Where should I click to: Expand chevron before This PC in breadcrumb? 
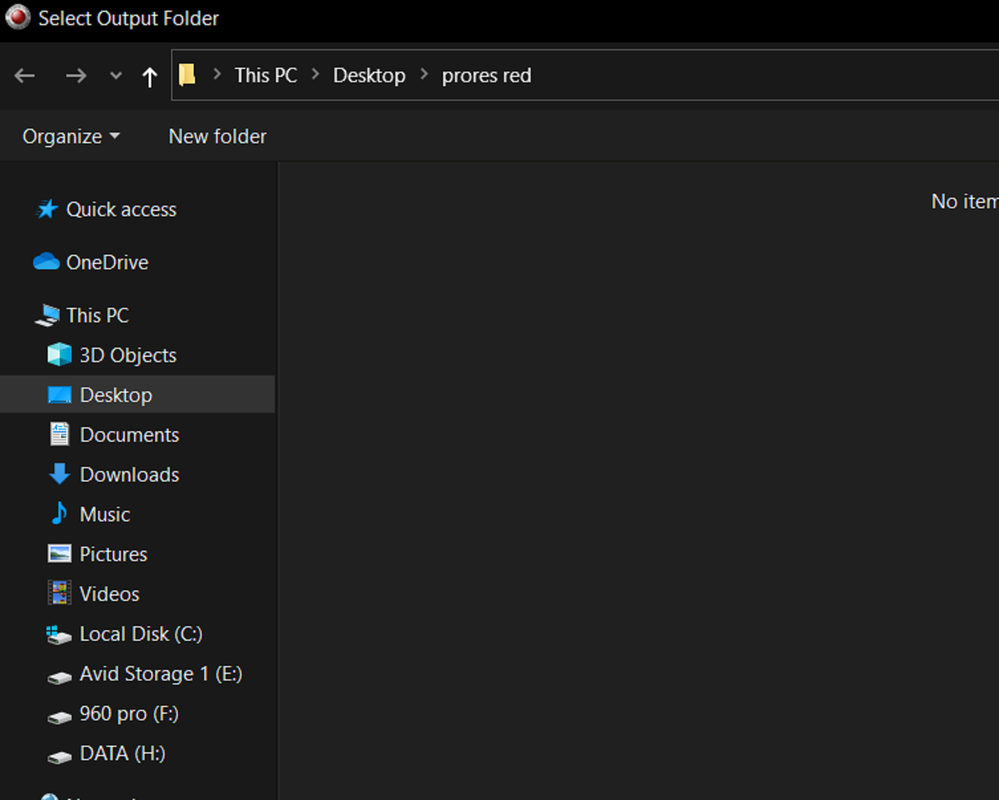click(x=217, y=75)
